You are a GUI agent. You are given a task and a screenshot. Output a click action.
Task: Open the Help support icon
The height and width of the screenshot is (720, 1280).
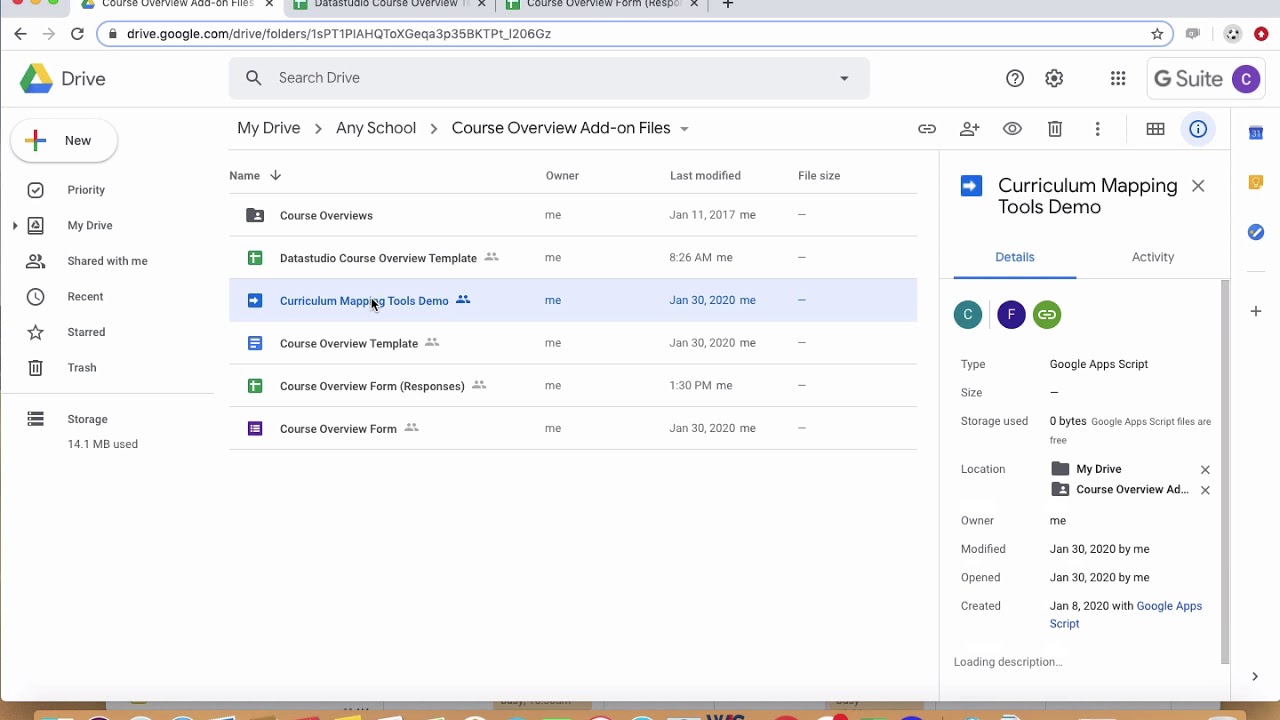[1015, 79]
